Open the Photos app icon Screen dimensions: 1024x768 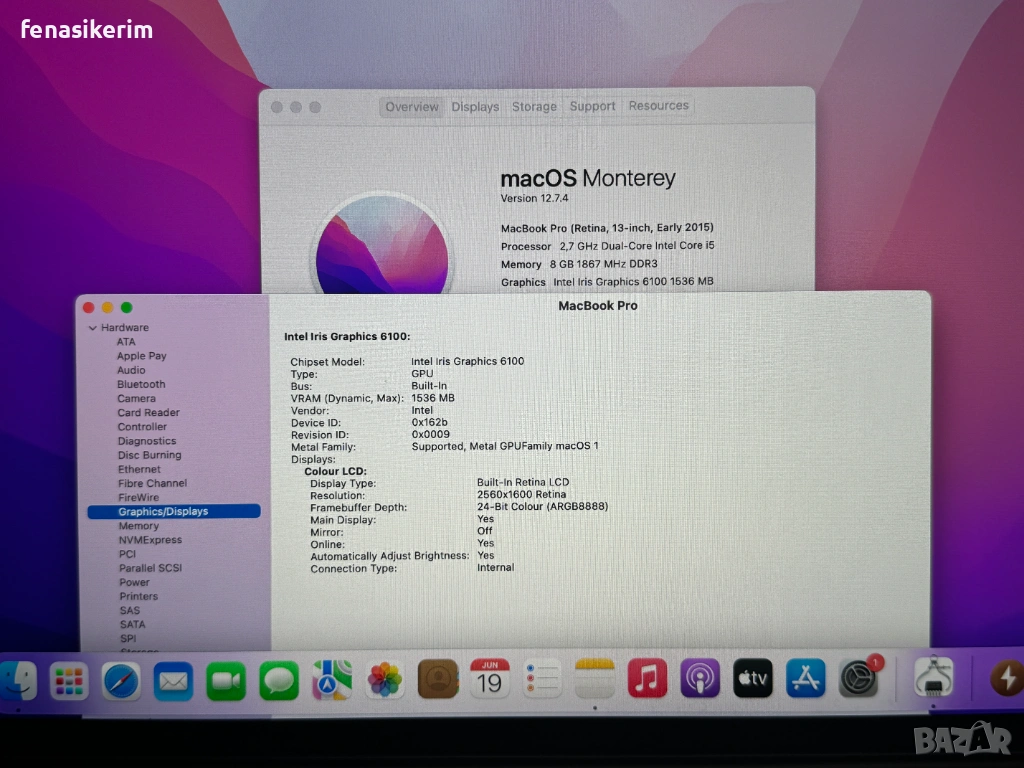click(385, 680)
